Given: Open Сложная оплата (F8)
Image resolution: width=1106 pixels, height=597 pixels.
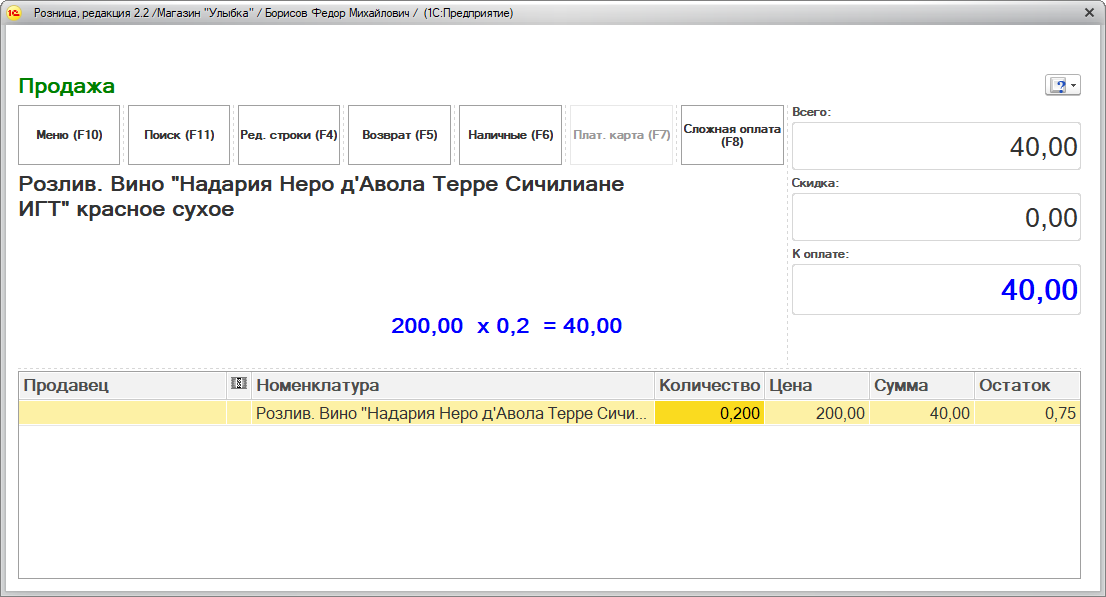Looking at the screenshot, I should click(732, 135).
